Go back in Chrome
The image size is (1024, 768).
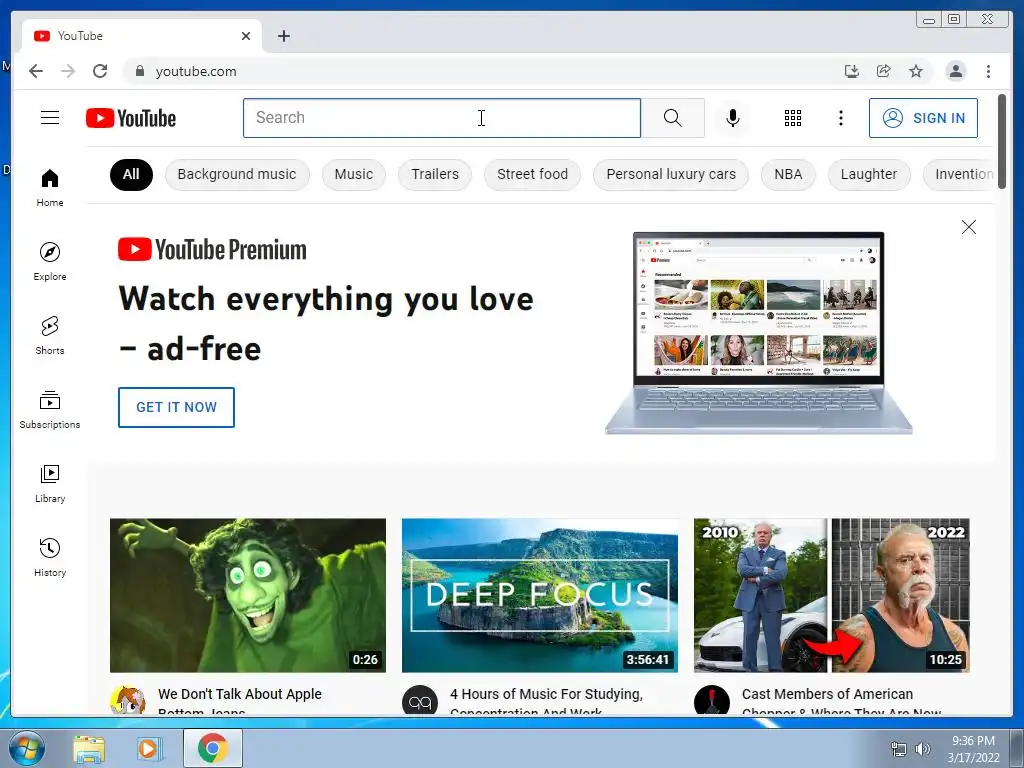pyautogui.click(x=36, y=71)
